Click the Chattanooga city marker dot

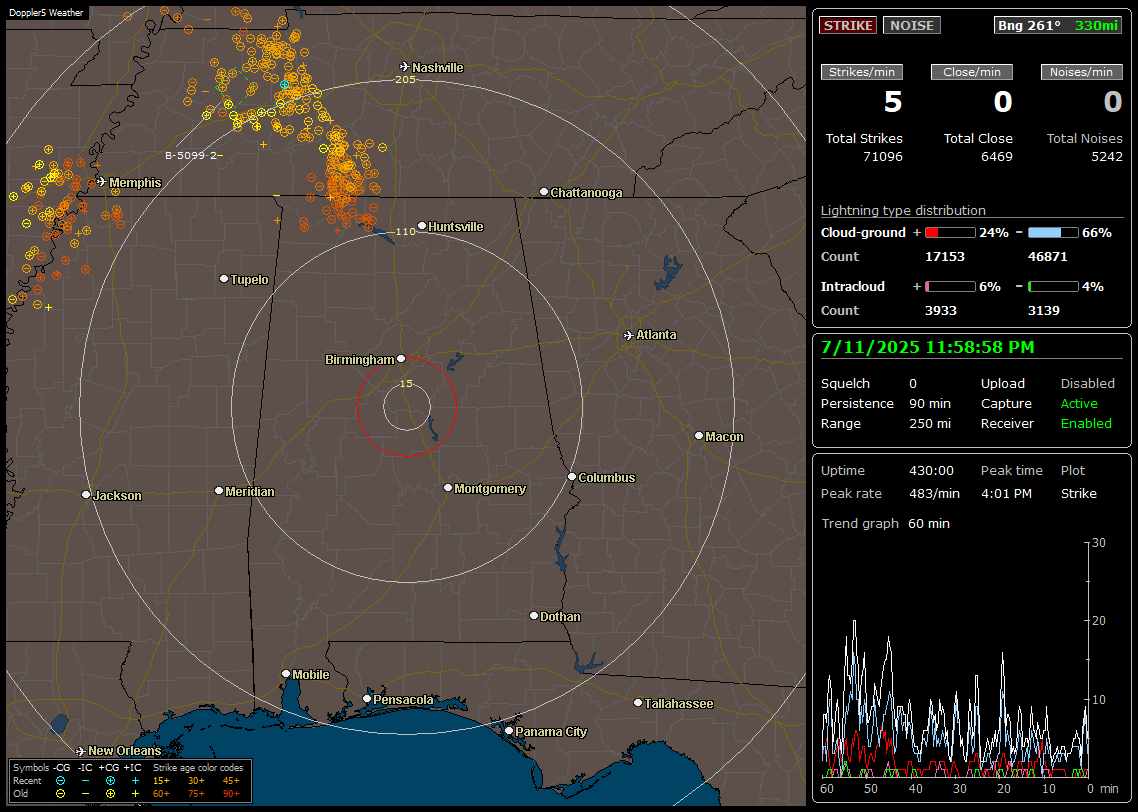tap(544, 192)
